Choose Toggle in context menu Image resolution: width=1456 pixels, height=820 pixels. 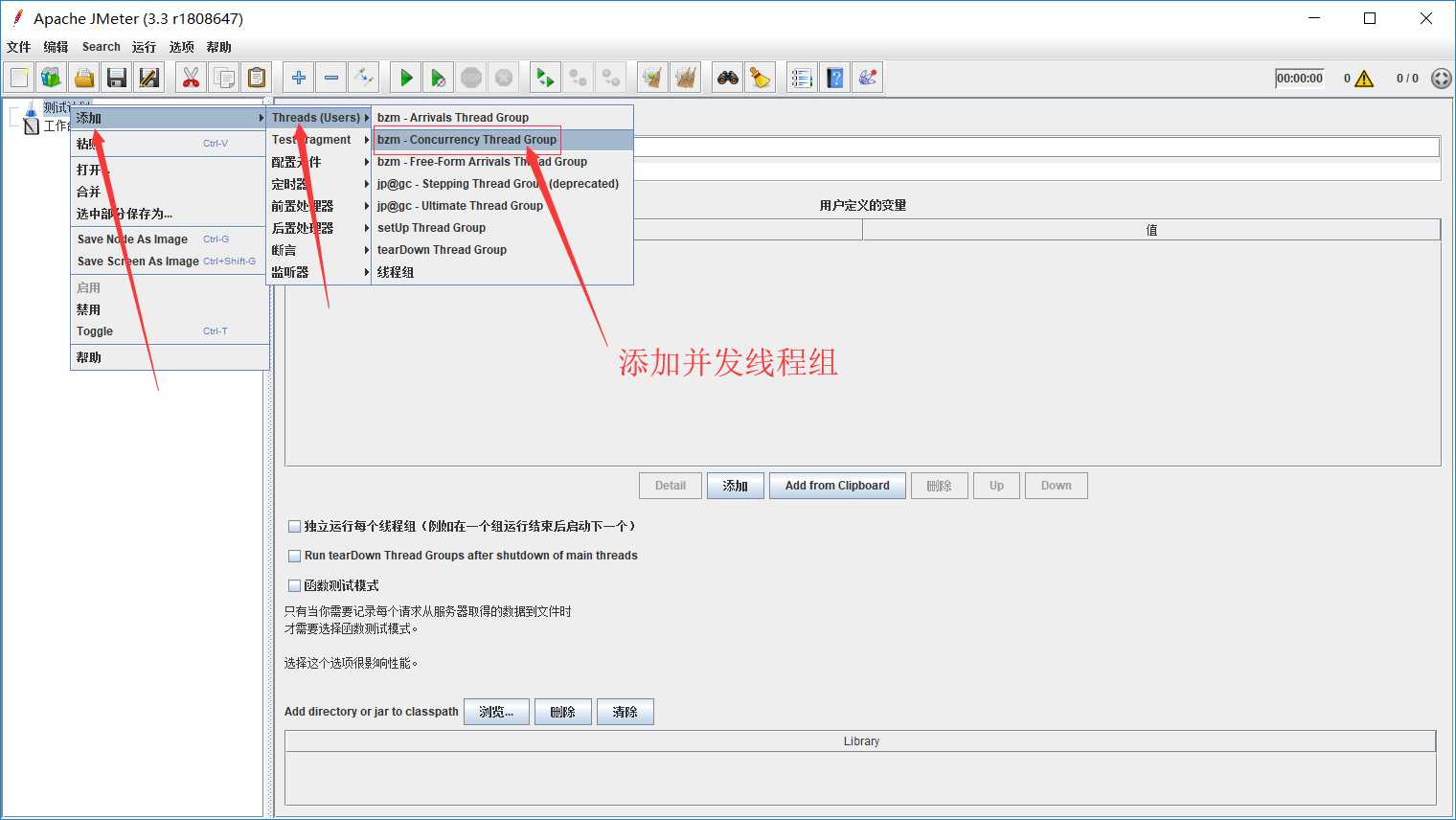click(x=170, y=331)
